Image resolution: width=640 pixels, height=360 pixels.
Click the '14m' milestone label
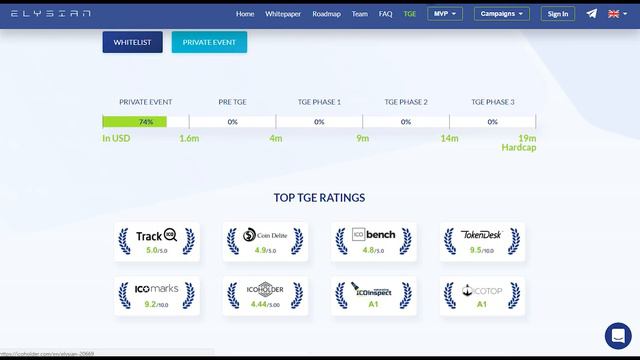[x=449, y=138]
